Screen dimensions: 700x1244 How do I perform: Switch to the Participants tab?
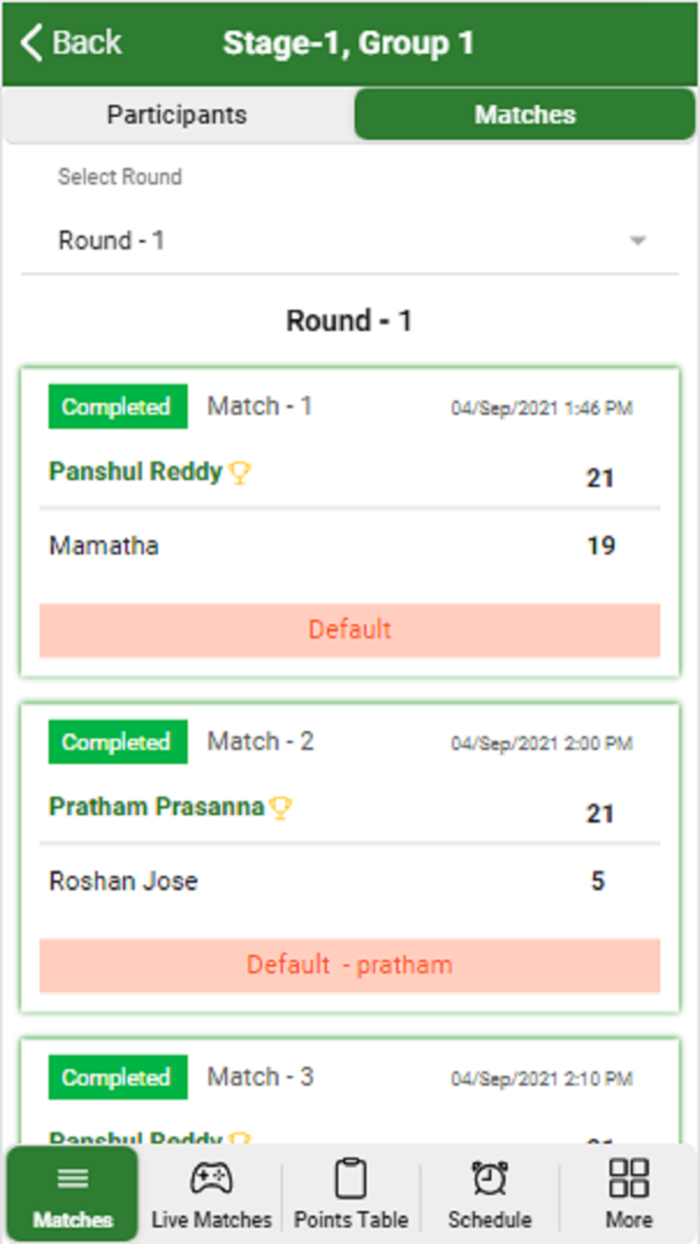coord(177,115)
